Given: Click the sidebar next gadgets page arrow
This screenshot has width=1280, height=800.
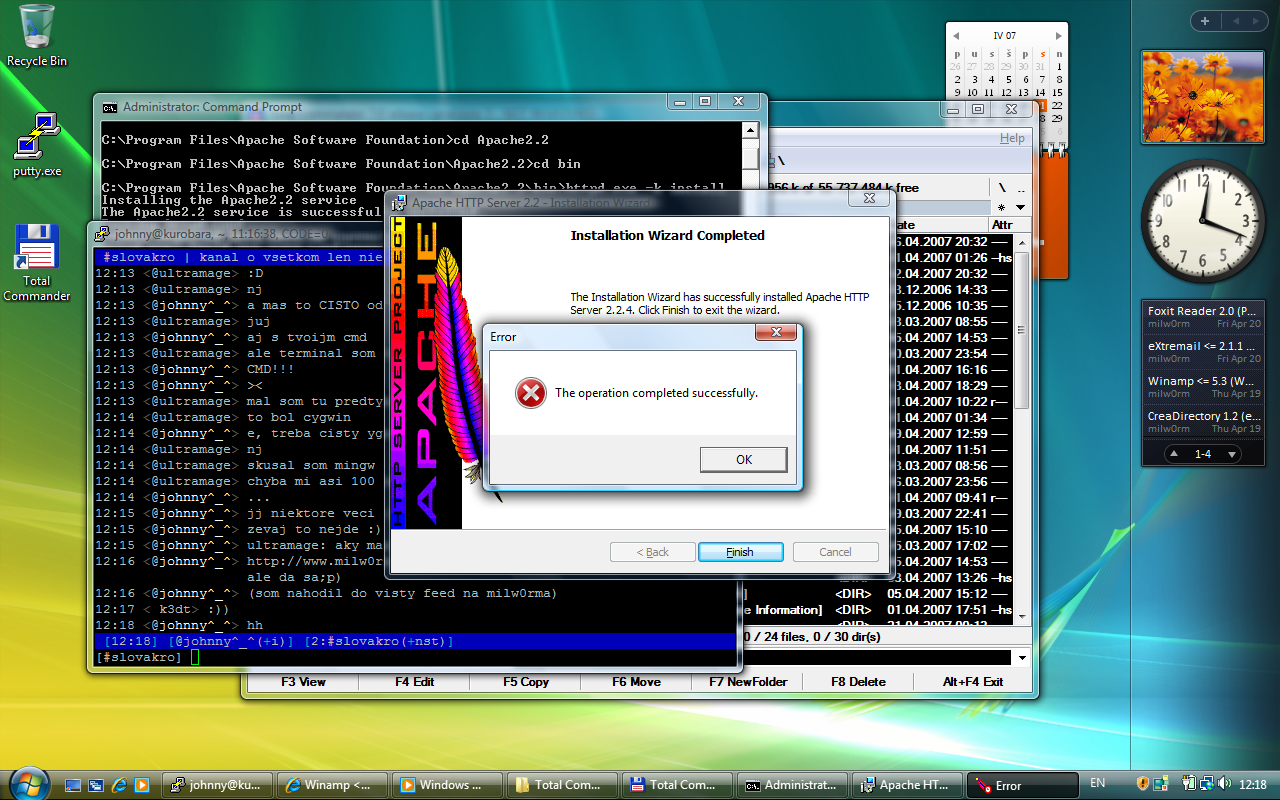Looking at the screenshot, I should pos(1258,21).
